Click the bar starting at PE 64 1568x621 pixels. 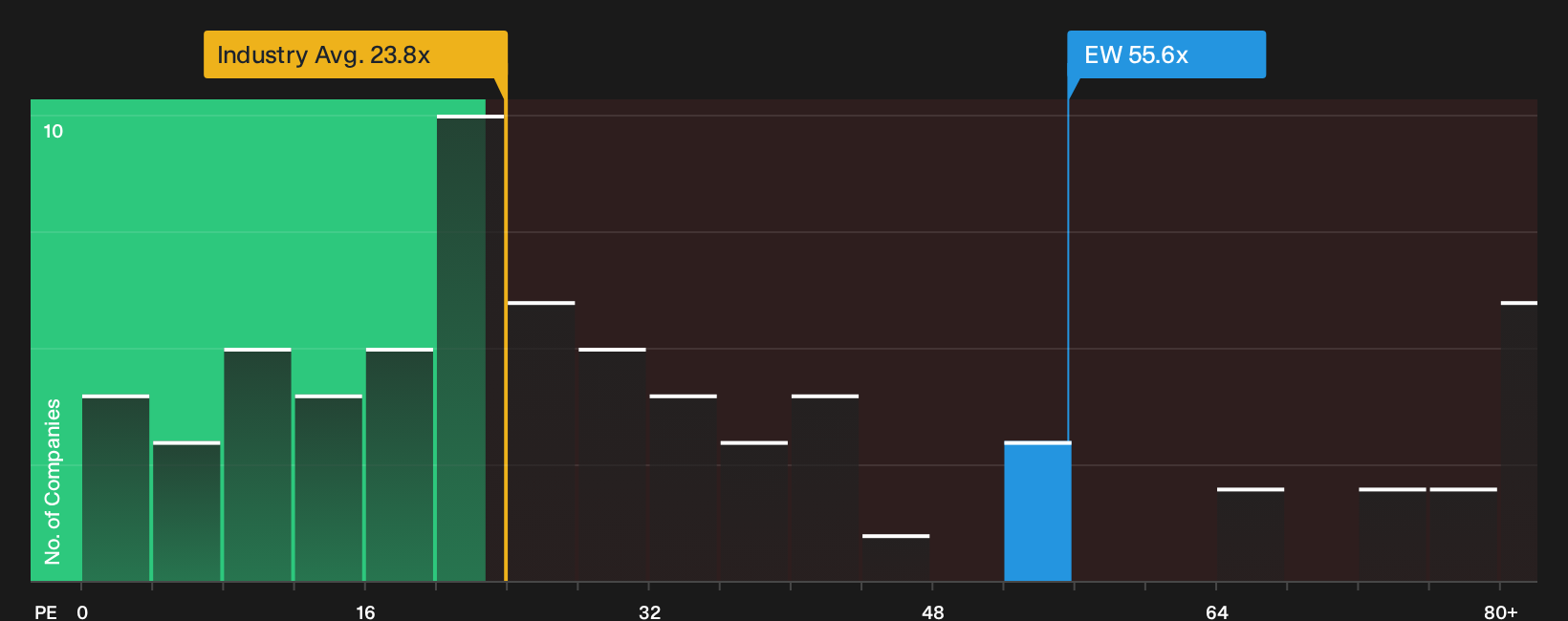coord(1251,535)
